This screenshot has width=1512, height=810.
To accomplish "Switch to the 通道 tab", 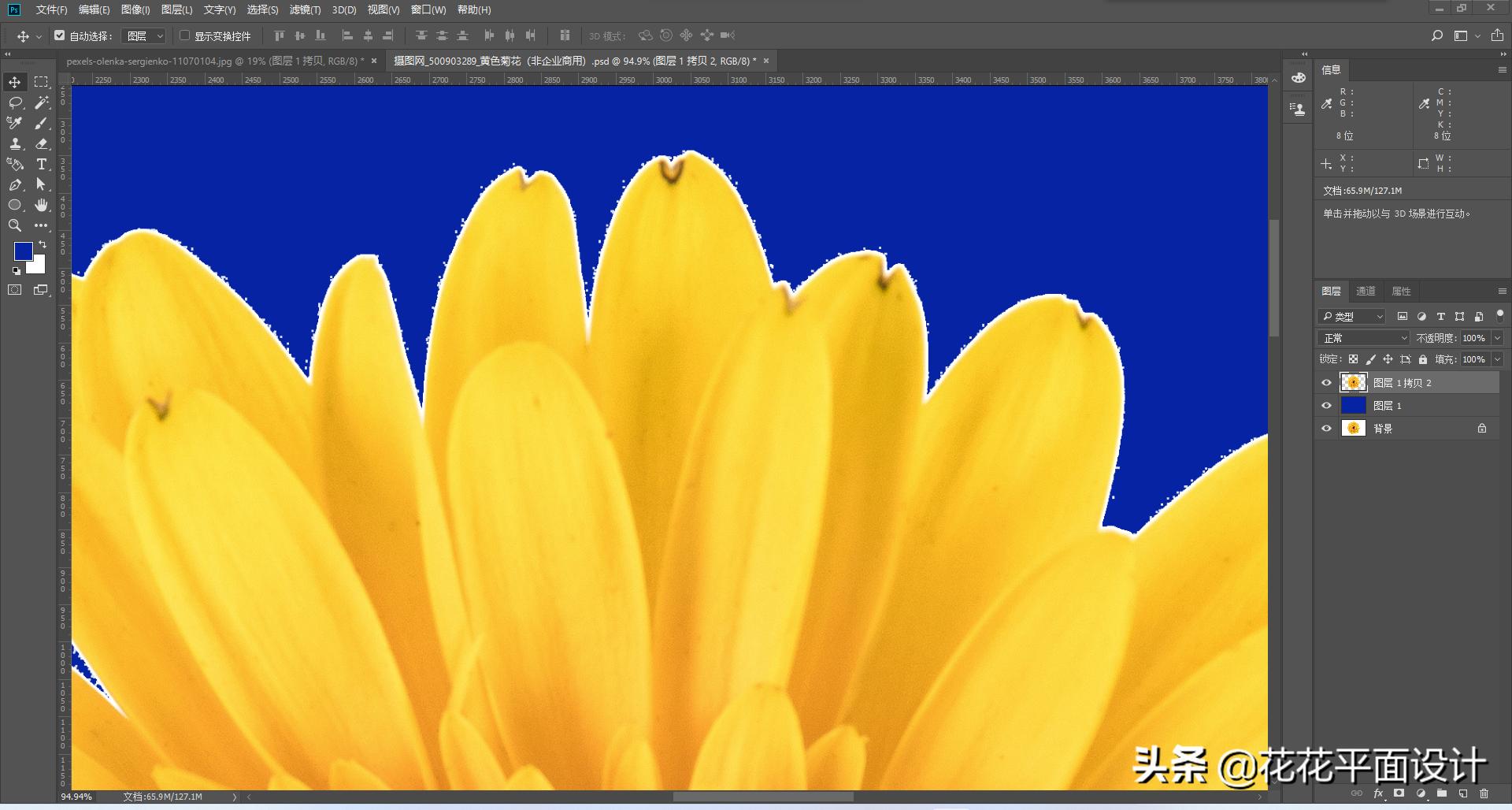I will pyautogui.click(x=1366, y=291).
